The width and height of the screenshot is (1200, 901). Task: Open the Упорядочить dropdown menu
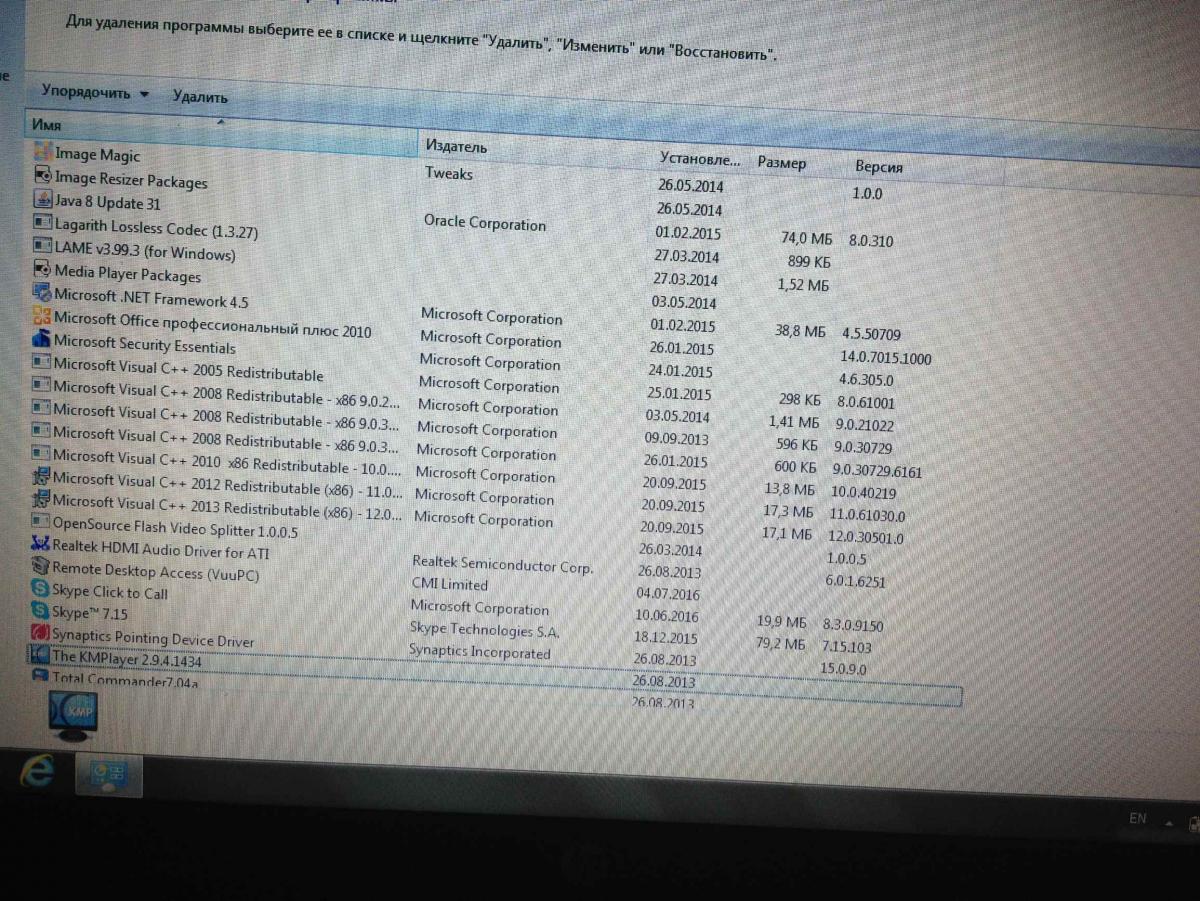click(x=95, y=92)
